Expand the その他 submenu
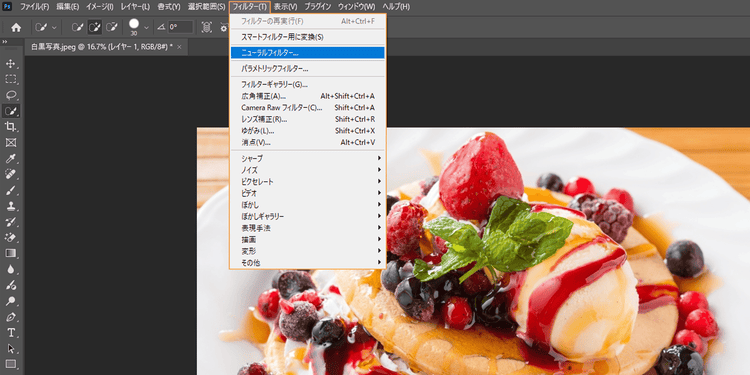Image resolution: width=750 pixels, height=375 pixels. [x=307, y=263]
